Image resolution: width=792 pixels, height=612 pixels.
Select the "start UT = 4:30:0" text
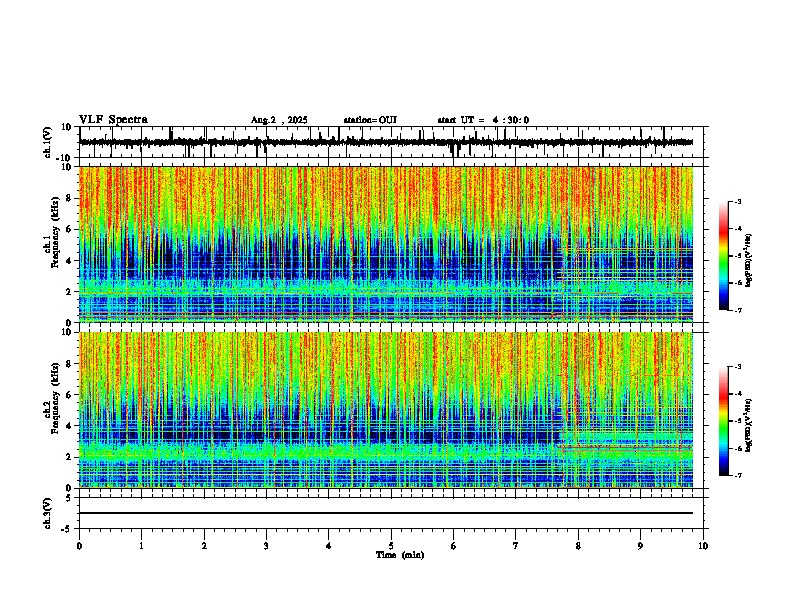(483, 120)
